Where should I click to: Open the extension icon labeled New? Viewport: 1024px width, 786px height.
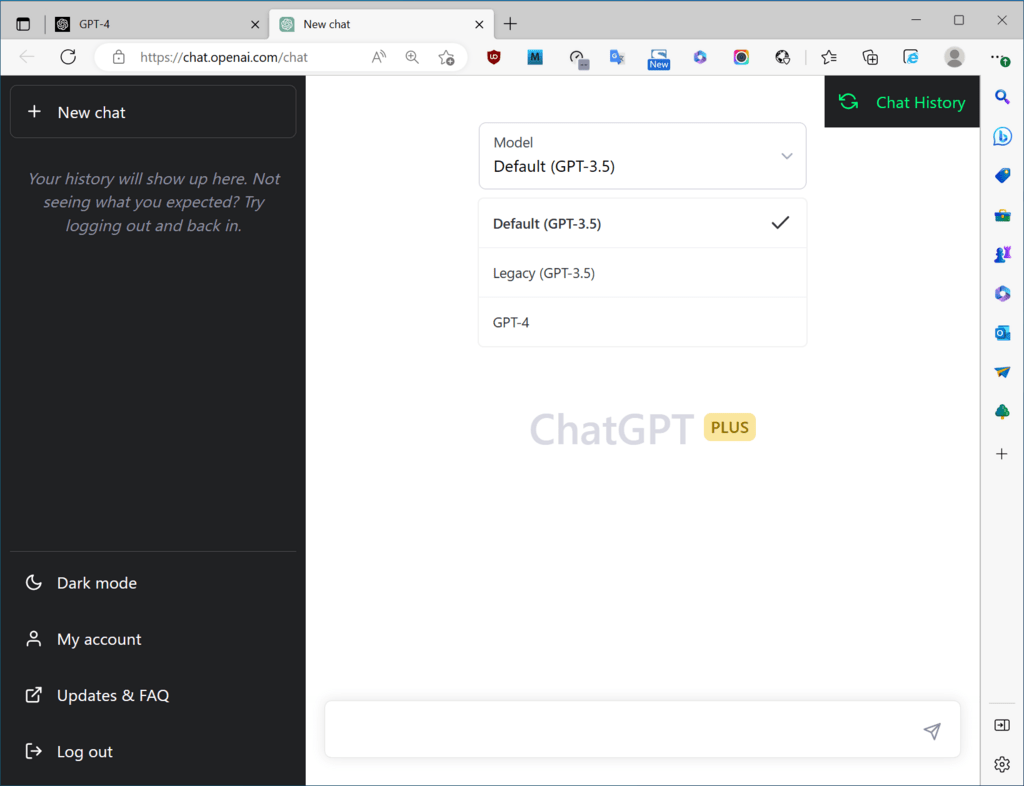pos(658,59)
